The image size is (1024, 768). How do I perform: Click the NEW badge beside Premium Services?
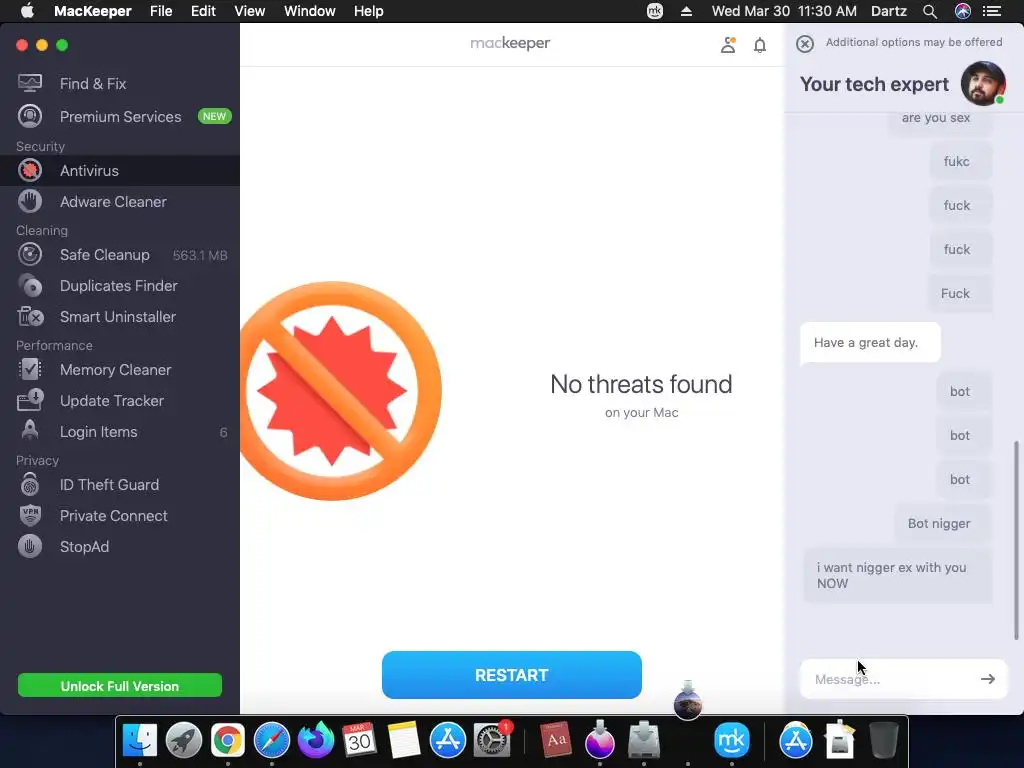[x=214, y=116]
